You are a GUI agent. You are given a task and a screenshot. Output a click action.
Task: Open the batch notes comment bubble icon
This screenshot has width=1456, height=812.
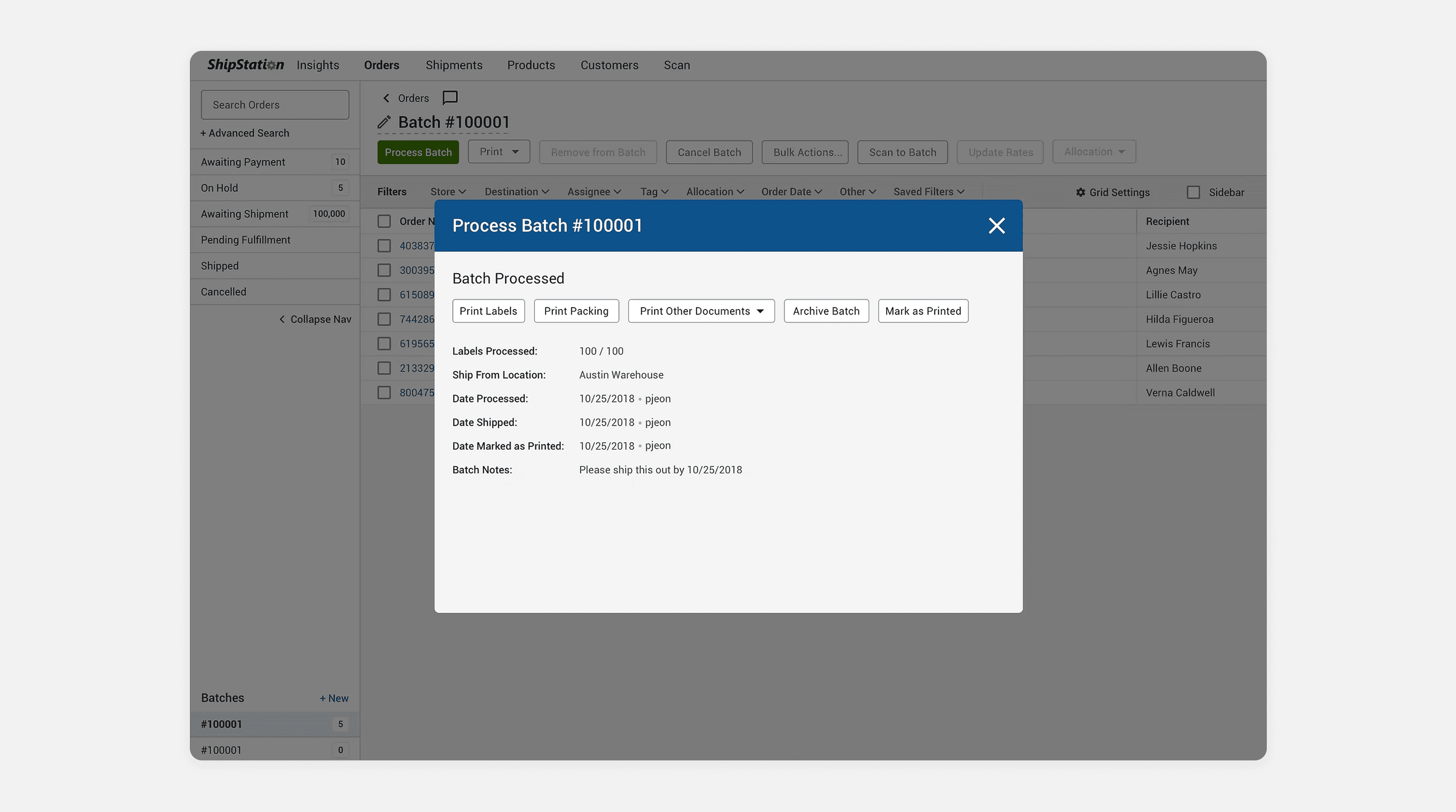[450, 98]
